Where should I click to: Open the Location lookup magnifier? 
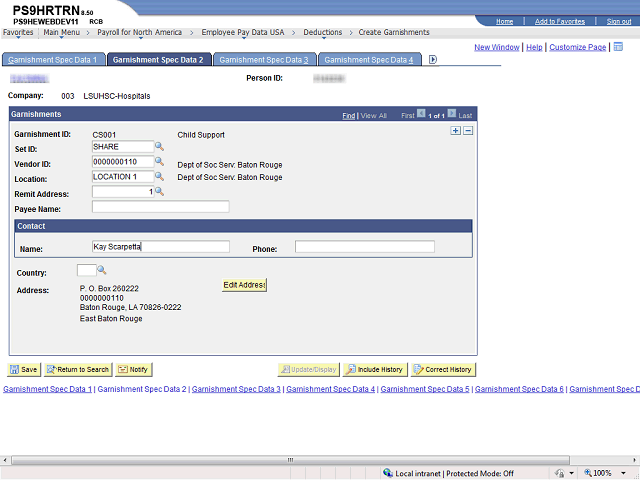click(x=159, y=177)
